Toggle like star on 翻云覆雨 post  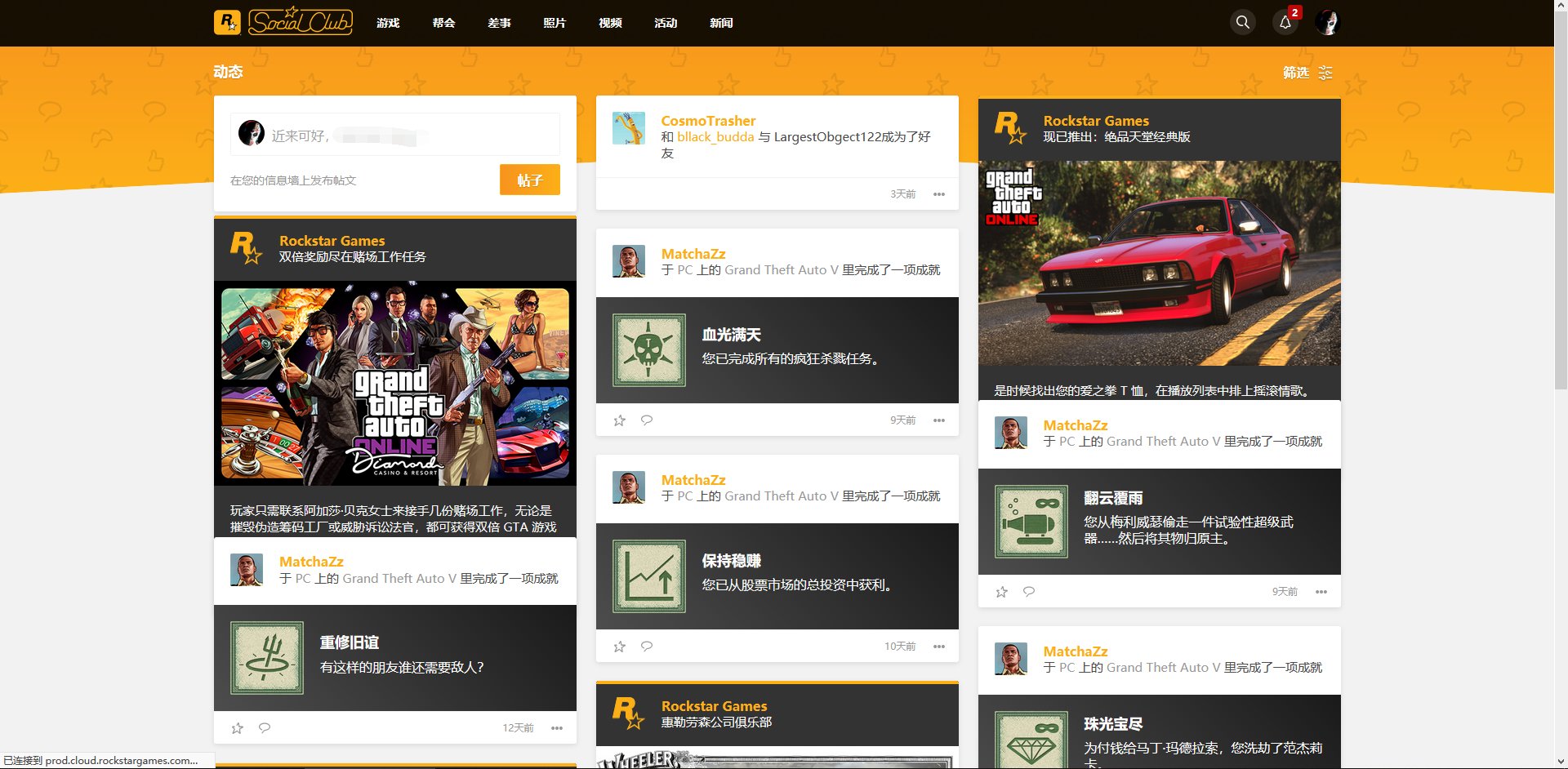click(1000, 591)
